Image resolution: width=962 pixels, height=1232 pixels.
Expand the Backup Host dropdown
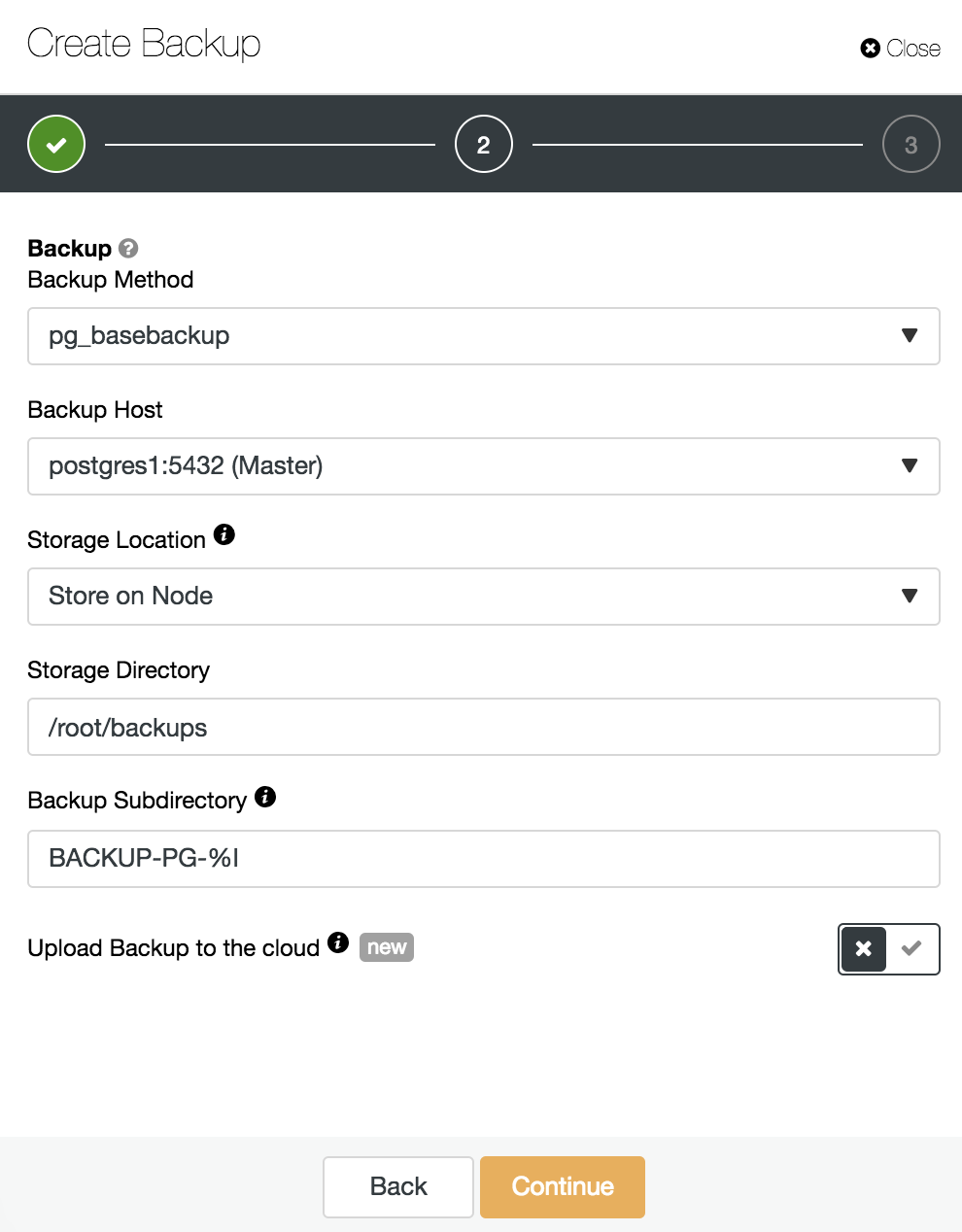click(x=484, y=466)
